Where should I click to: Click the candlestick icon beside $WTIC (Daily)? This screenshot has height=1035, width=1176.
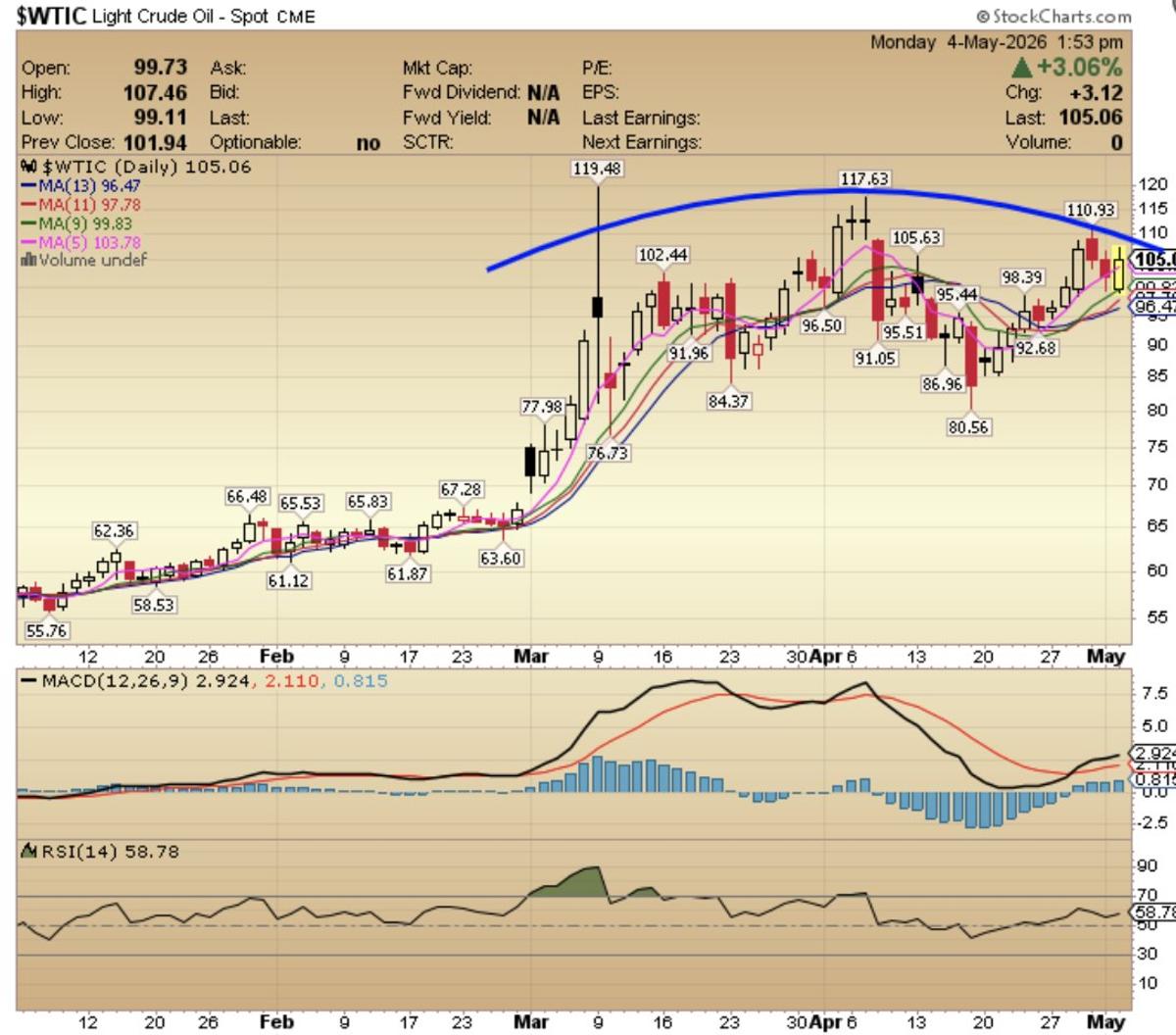pyautogui.click(x=28, y=167)
